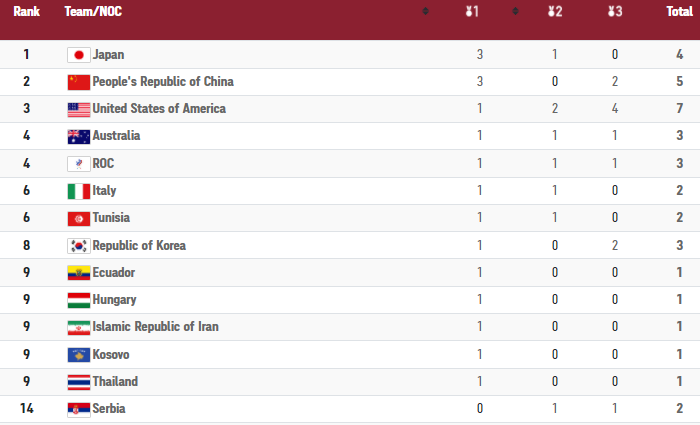The image size is (700, 425).
Task: Click Serbia's gold count 0
Action: [480, 408]
